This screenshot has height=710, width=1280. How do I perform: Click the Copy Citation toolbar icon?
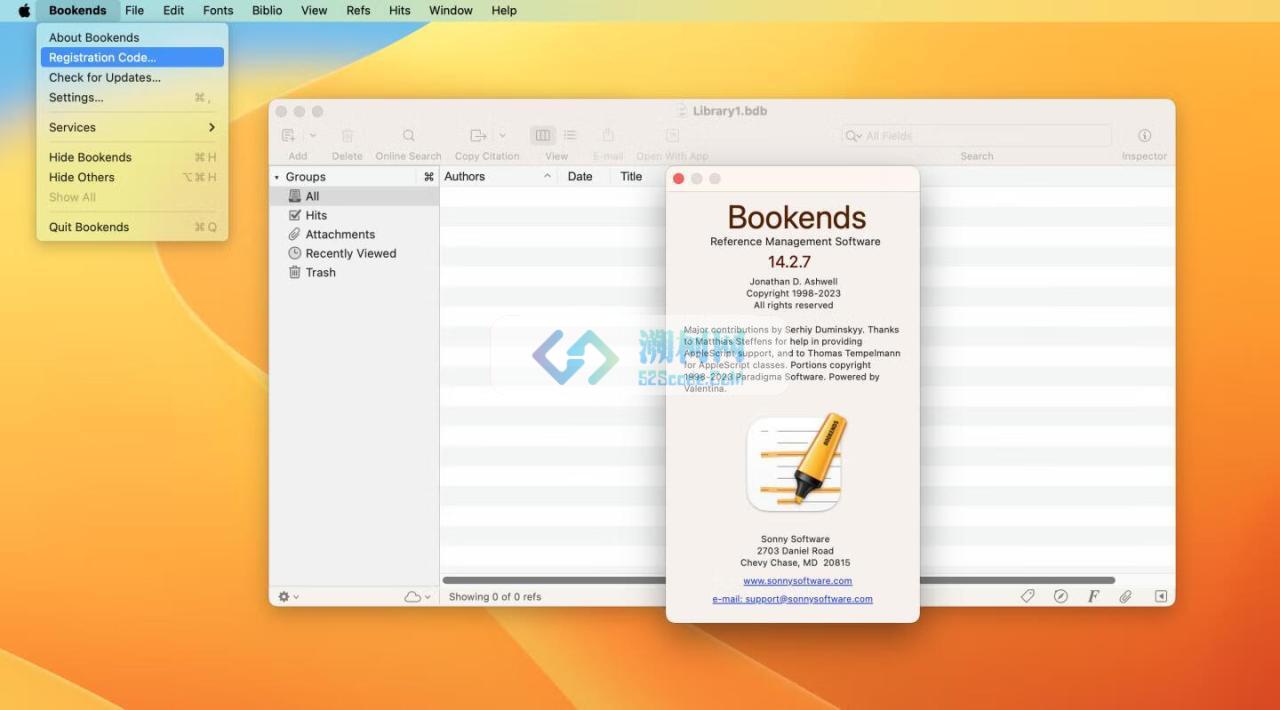tap(478, 135)
